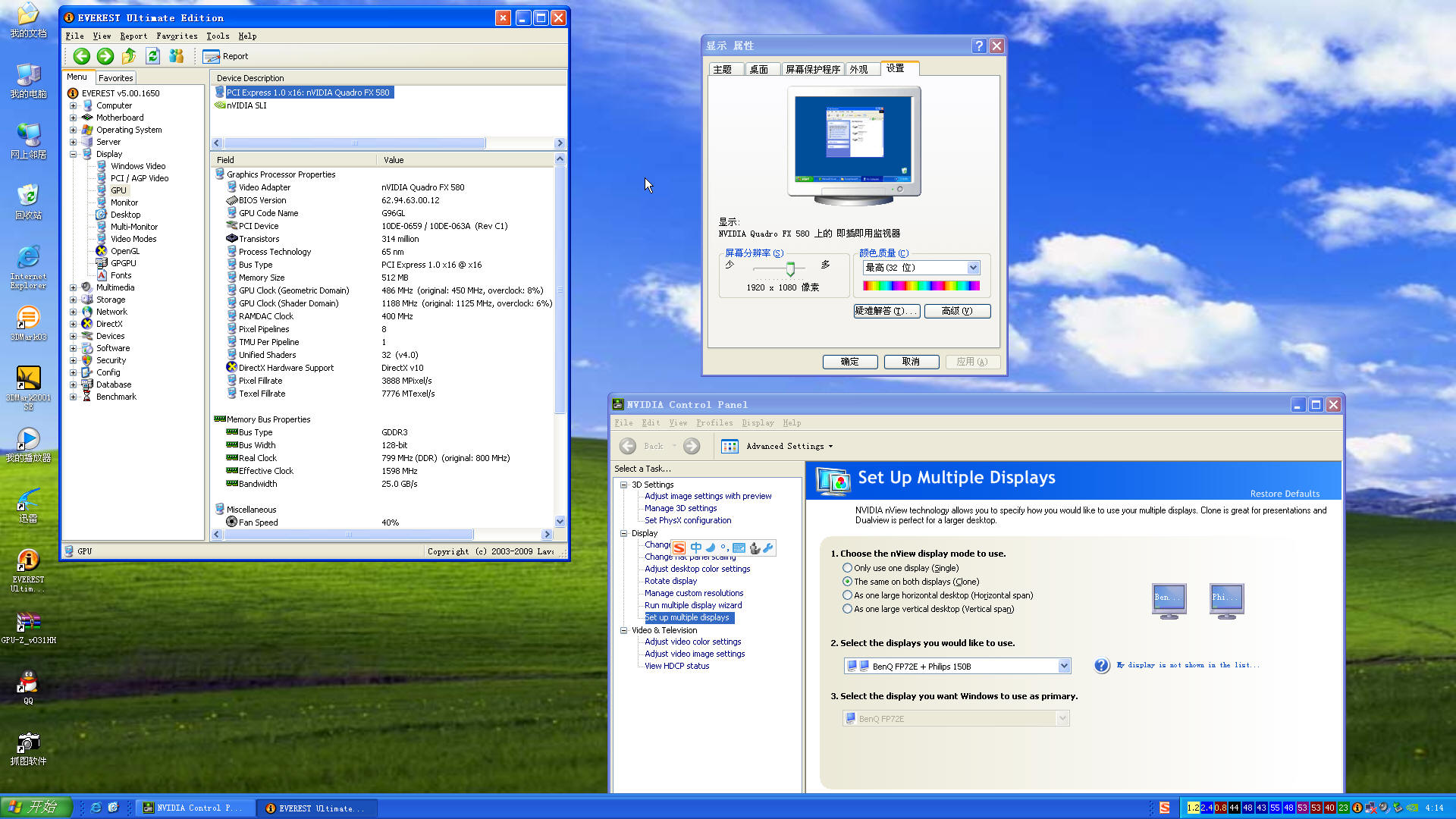Viewport: 1456px width, 819px height.
Task: Click the 中 language mode icon on IME bar
Action: tap(695, 548)
